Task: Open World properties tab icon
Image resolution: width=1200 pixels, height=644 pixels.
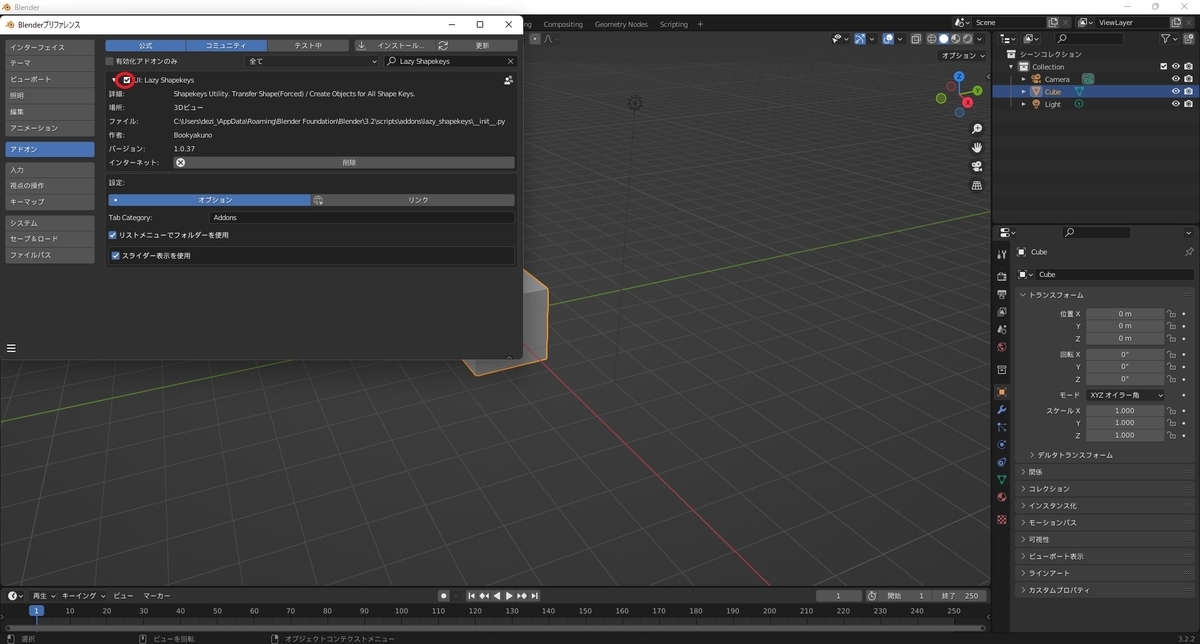Action: click(x=1001, y=347)
